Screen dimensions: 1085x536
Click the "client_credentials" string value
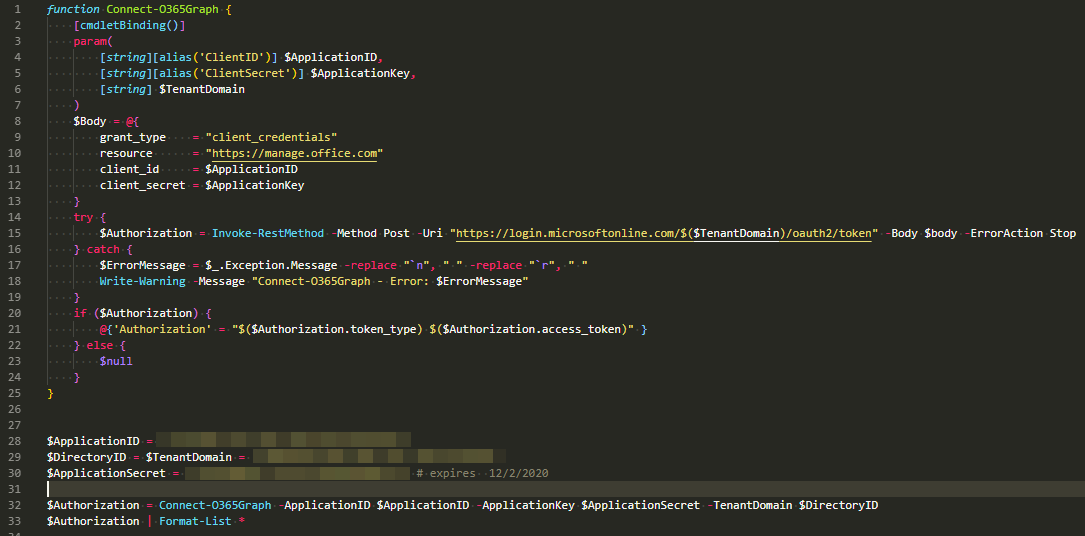tap(271, 137)
